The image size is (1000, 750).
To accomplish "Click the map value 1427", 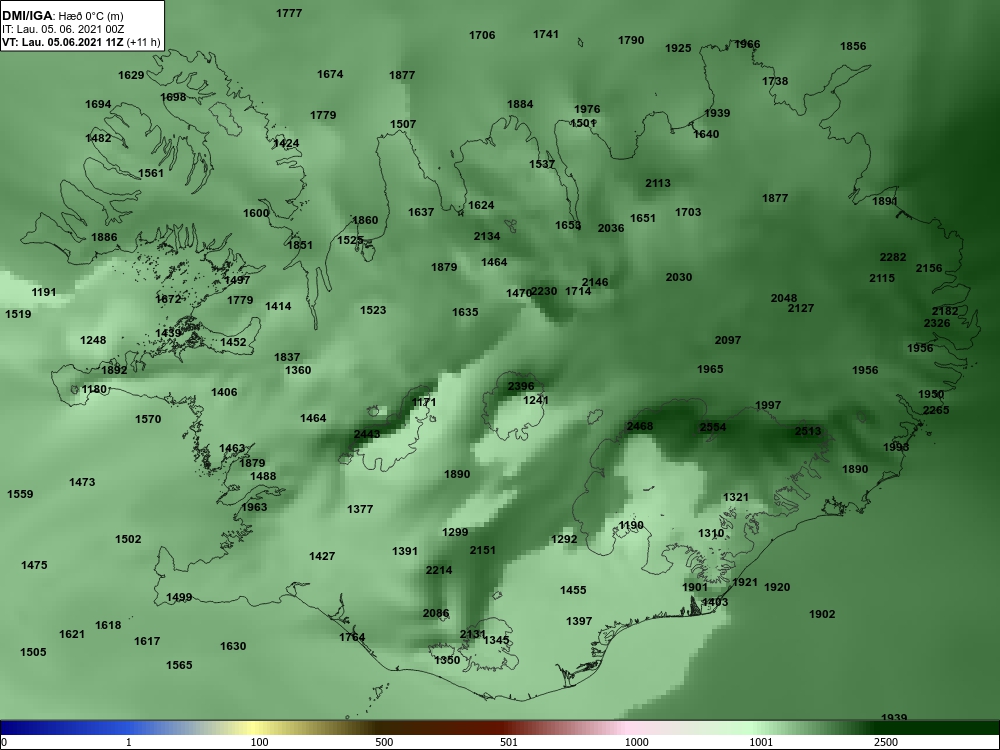I will [x=322, y=556].
